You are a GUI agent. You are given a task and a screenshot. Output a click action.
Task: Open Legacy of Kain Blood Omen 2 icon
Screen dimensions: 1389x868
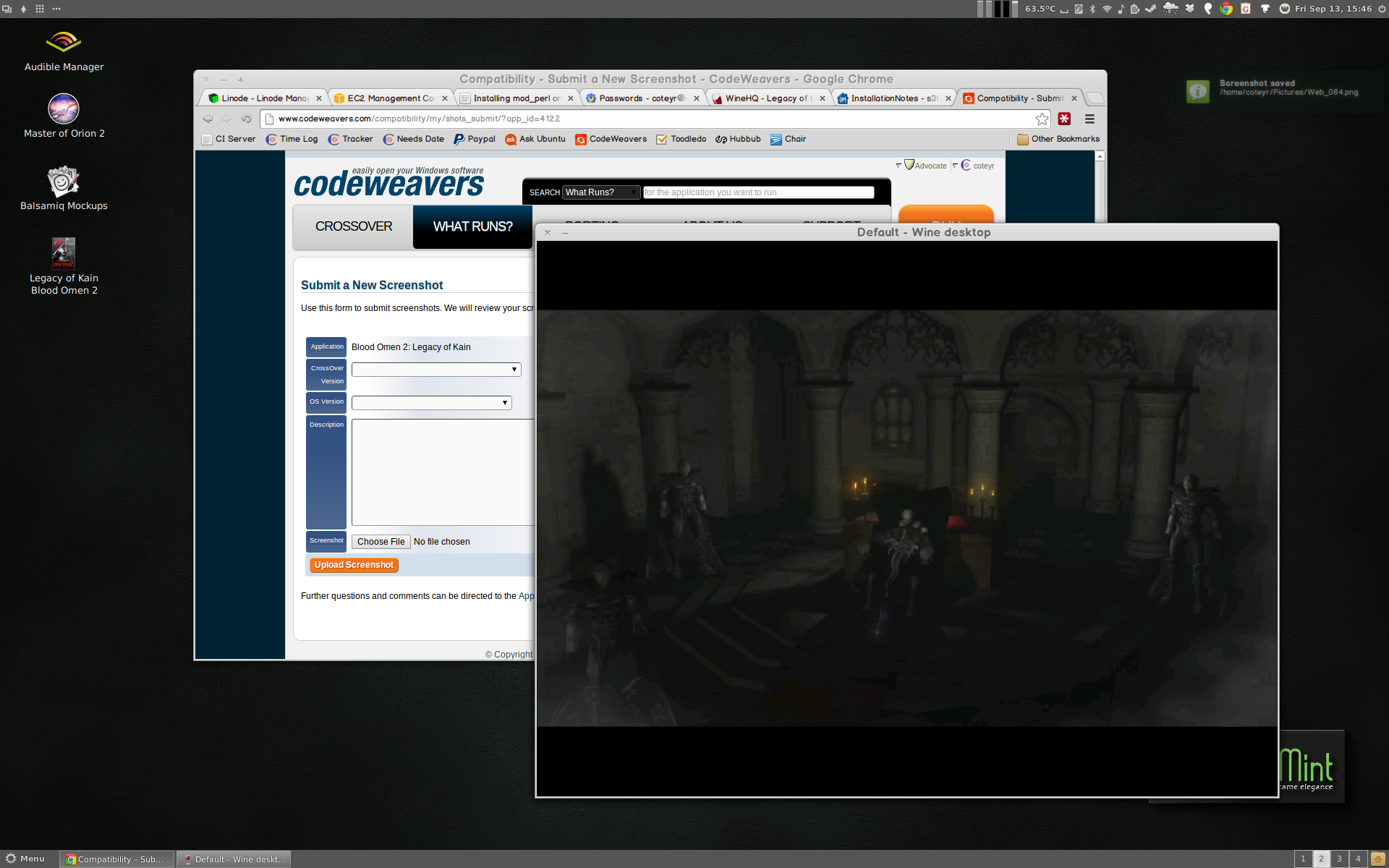click(x=64, y=266)
